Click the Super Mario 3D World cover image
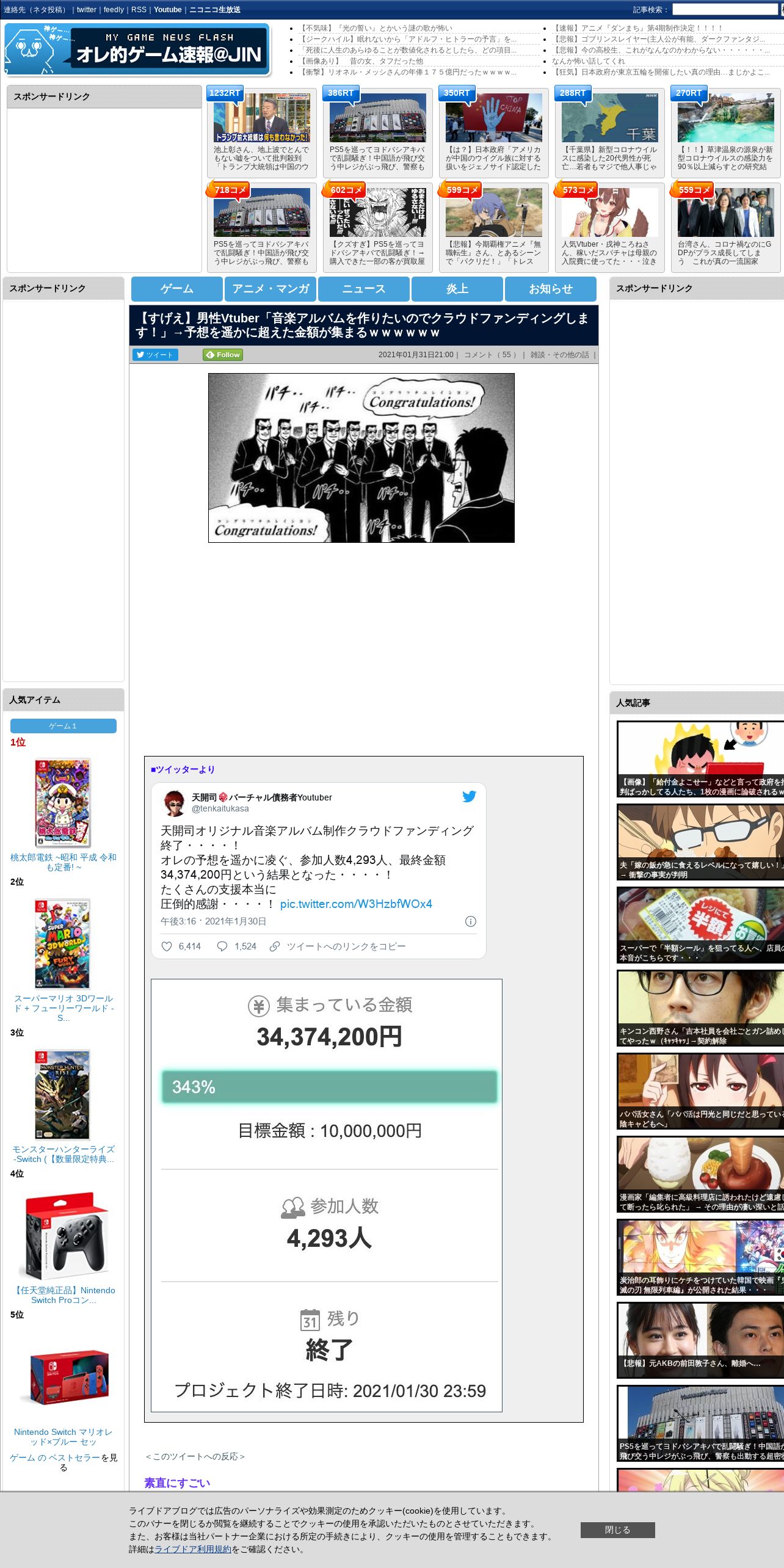This screenshot has height=1568, width=784. pos(62,943)
